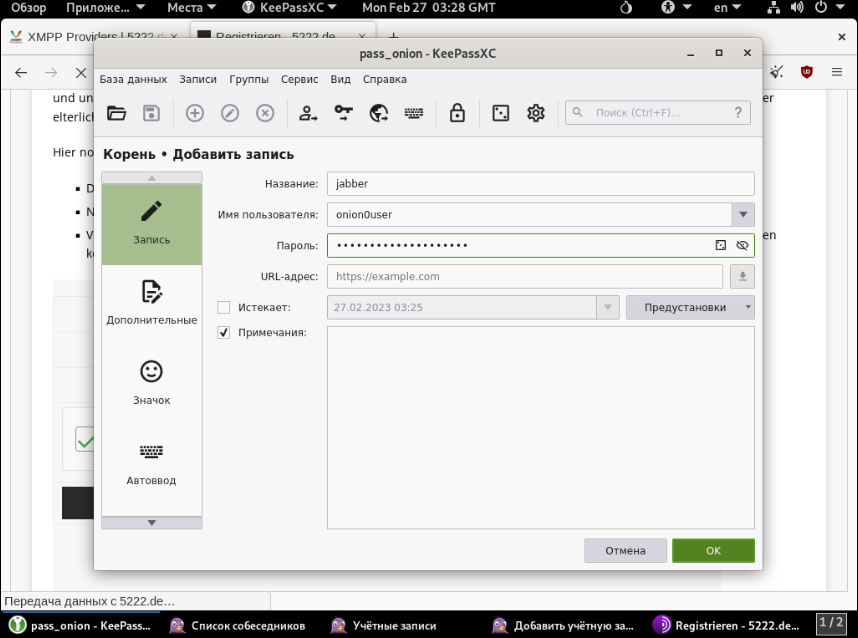Click the copy username toolbar icon

pyautogui.click(x=308, y=113)
